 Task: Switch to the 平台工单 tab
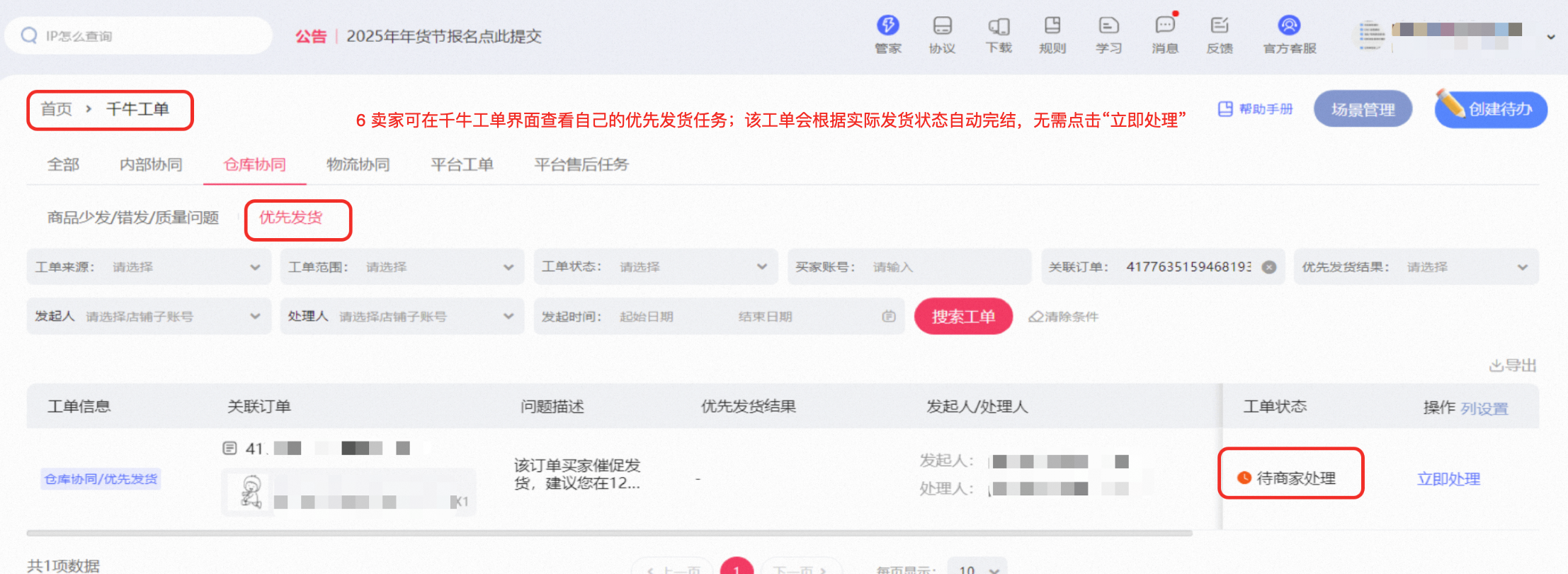462,164
